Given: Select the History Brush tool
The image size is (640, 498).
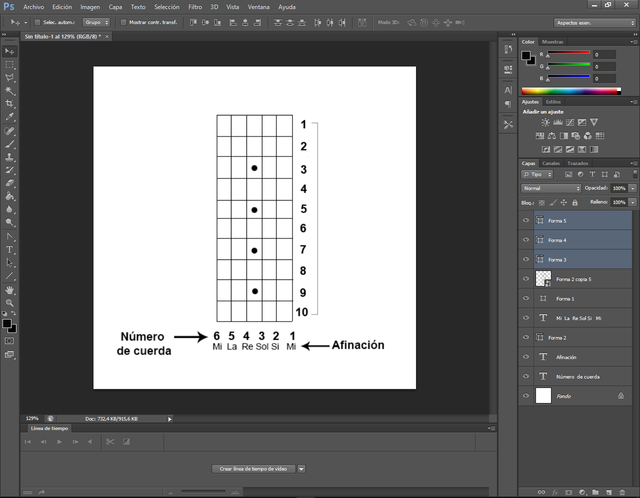Looking at the screenshot, I should tap(9, 170).
